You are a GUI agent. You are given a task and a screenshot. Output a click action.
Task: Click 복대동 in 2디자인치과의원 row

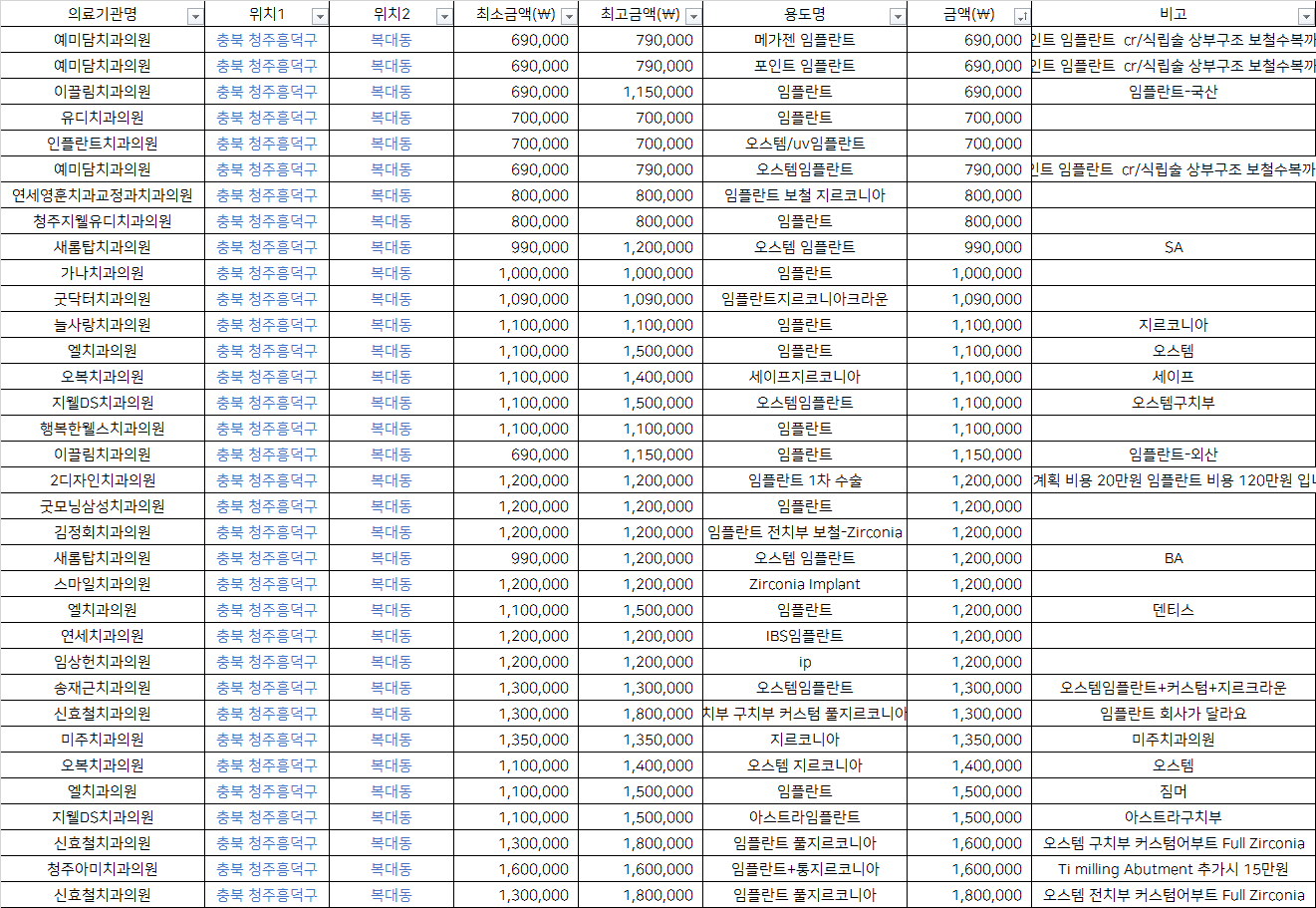click(x=392, y=480)
